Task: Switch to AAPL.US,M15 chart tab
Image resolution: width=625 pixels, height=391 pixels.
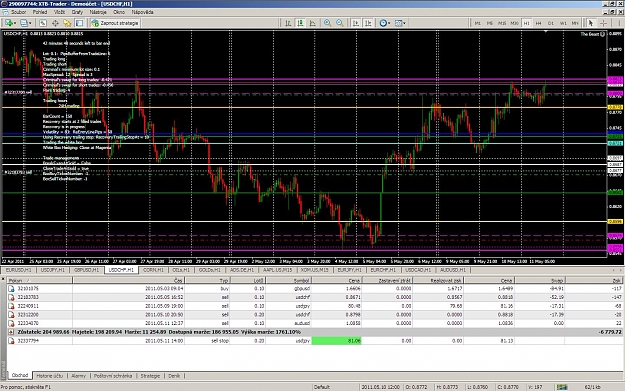Action: pyautogui.click(x=277, y=270)
